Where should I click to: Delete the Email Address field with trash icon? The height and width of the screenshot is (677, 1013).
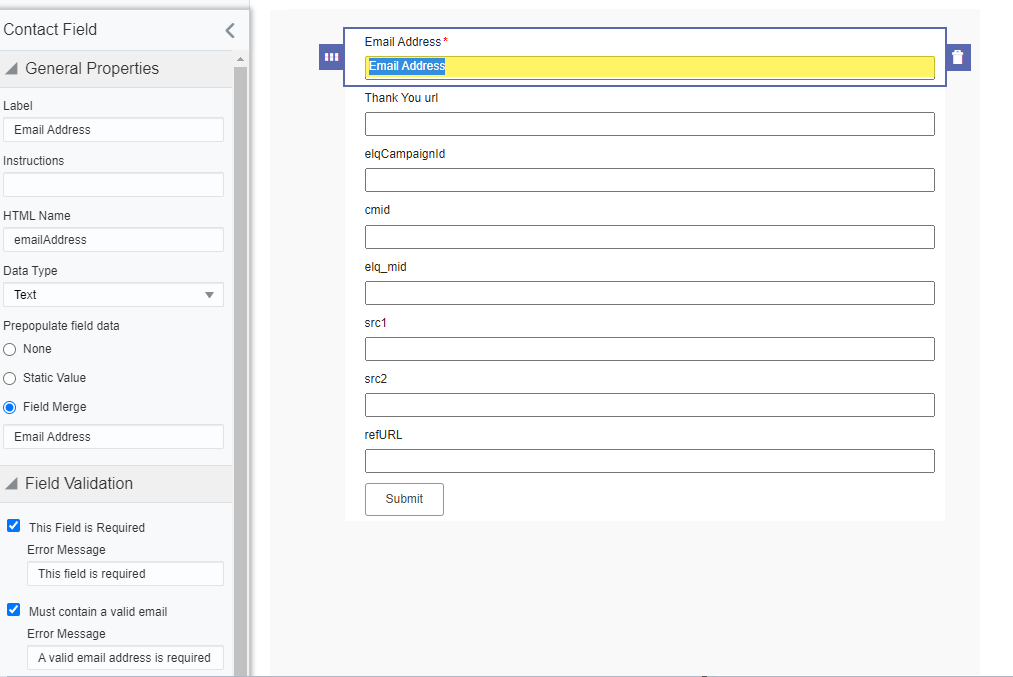[x=958, y=57]
